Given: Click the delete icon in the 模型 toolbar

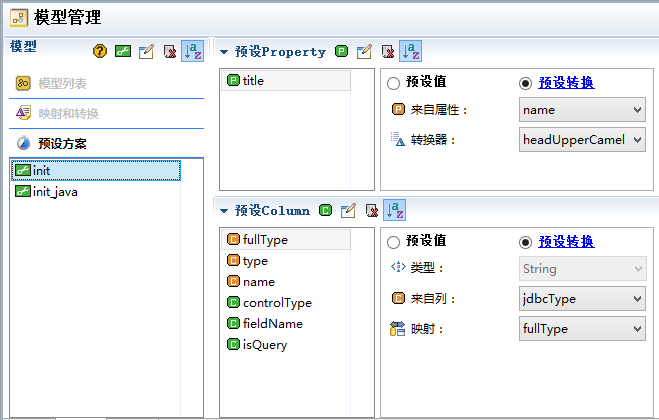Looking at the screenshot, I should (x=170, y=51).
